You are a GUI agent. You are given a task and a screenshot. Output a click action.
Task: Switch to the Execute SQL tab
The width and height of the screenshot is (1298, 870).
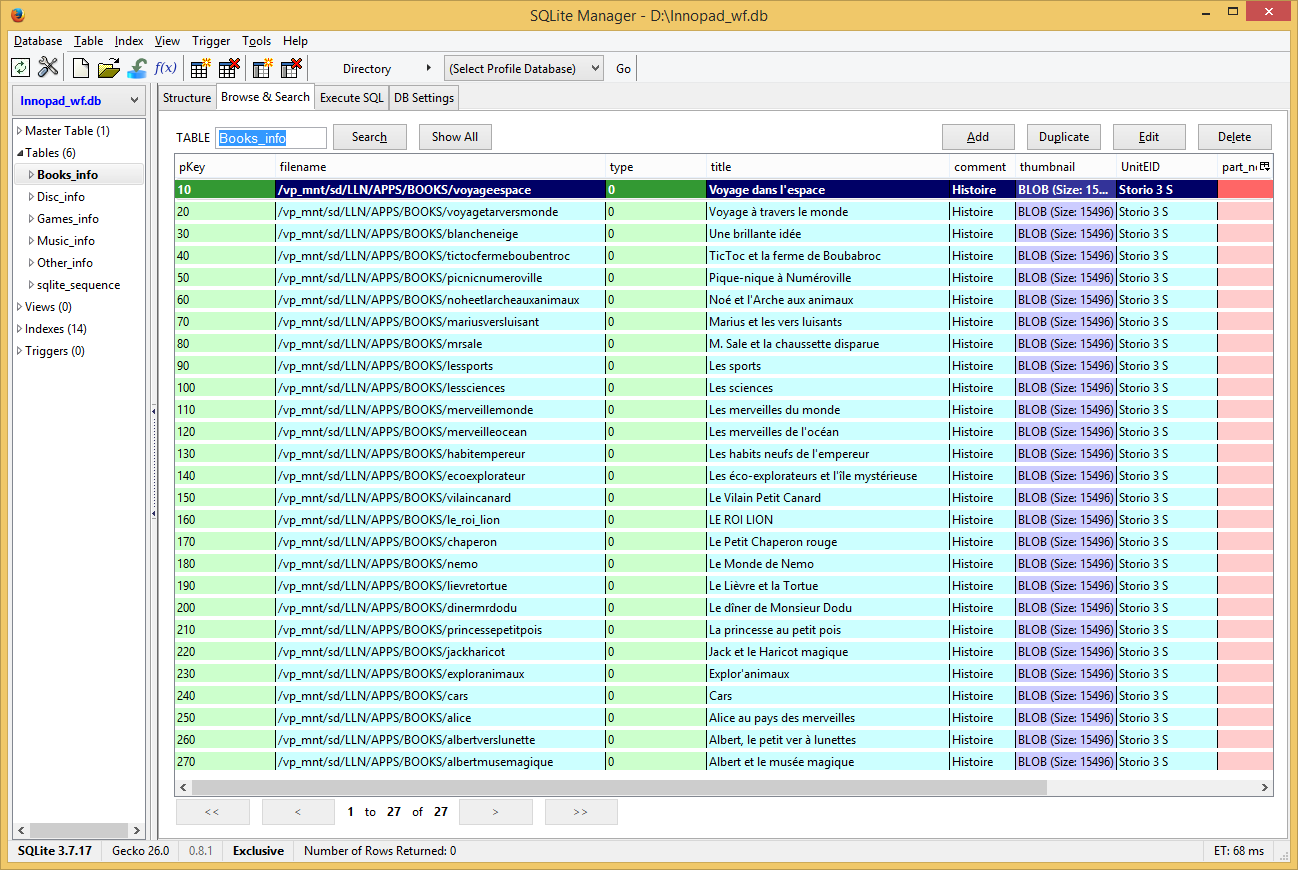pos(351,98)
